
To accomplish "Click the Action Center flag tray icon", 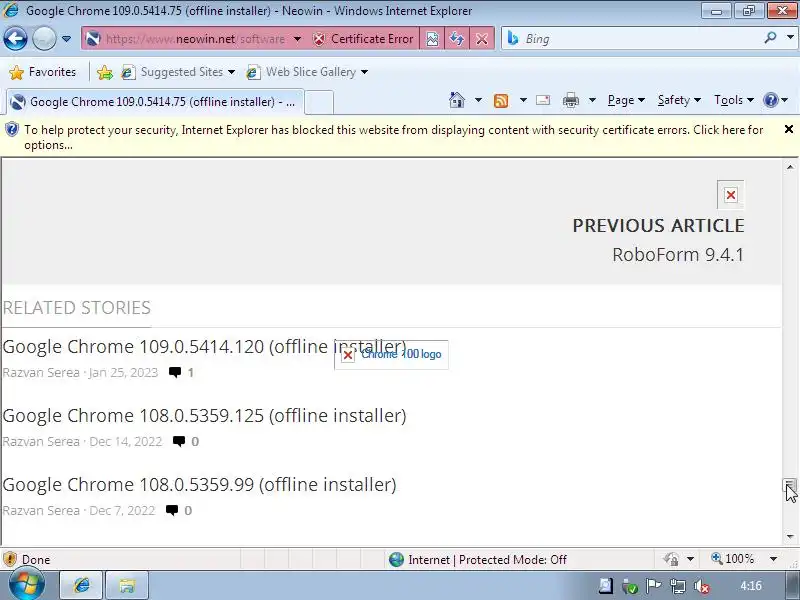I will click(654, 586).
